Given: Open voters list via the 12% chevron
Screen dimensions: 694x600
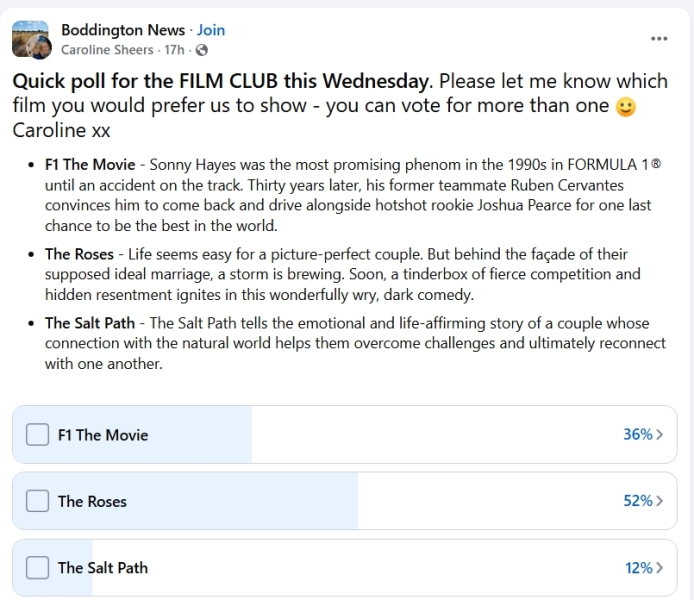Looking at the screenshot, I should pyautogui.click(x=659, y=567).
